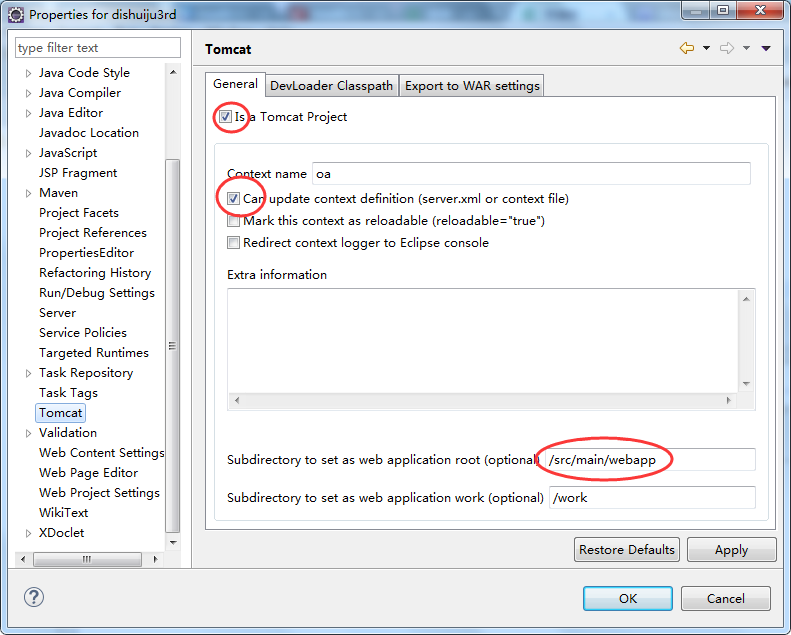Uncheck Is a Tomcat Project

pos(225,117)
